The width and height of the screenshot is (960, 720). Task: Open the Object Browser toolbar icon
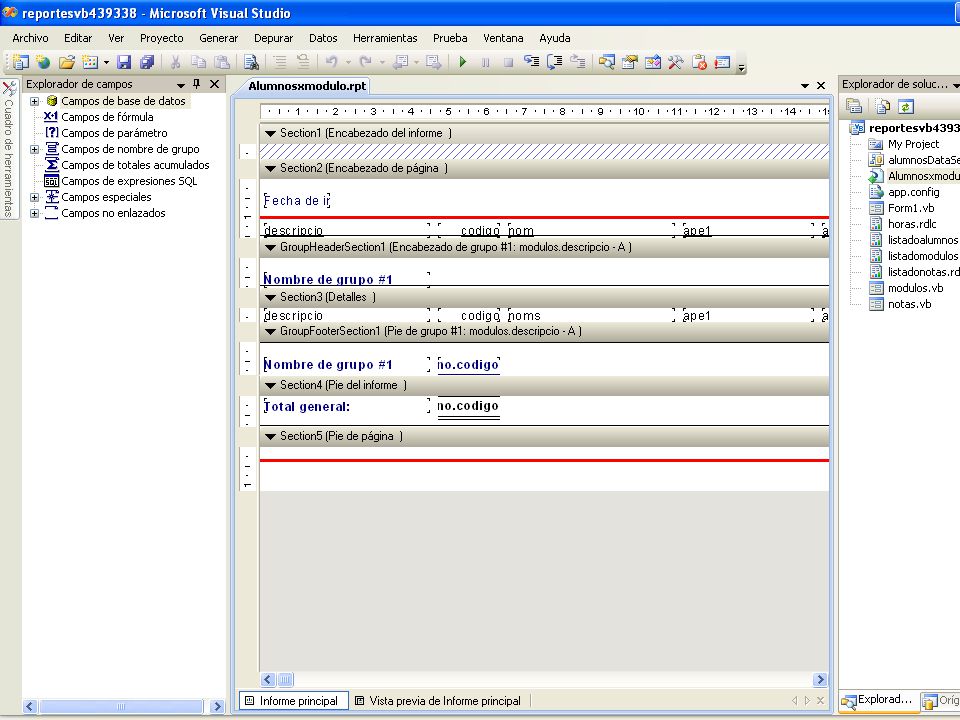click(653, 62)
